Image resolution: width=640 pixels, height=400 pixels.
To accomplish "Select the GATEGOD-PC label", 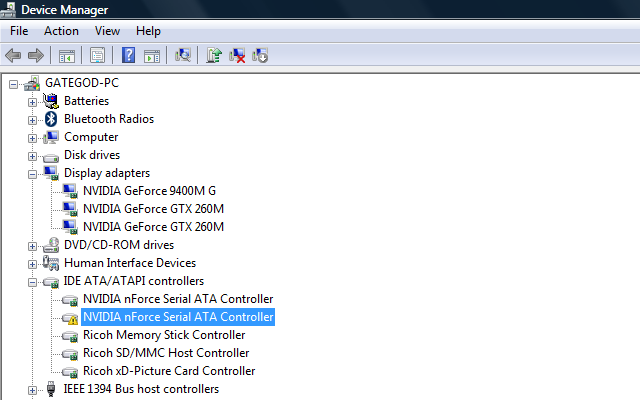I will [x=82, y=83].
